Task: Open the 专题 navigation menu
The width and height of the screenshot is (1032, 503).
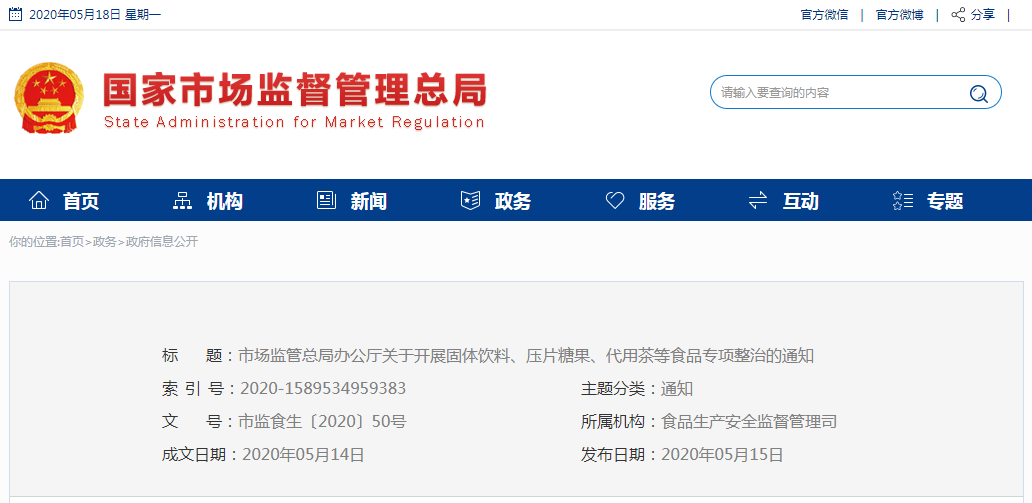Action: (944, 201)
